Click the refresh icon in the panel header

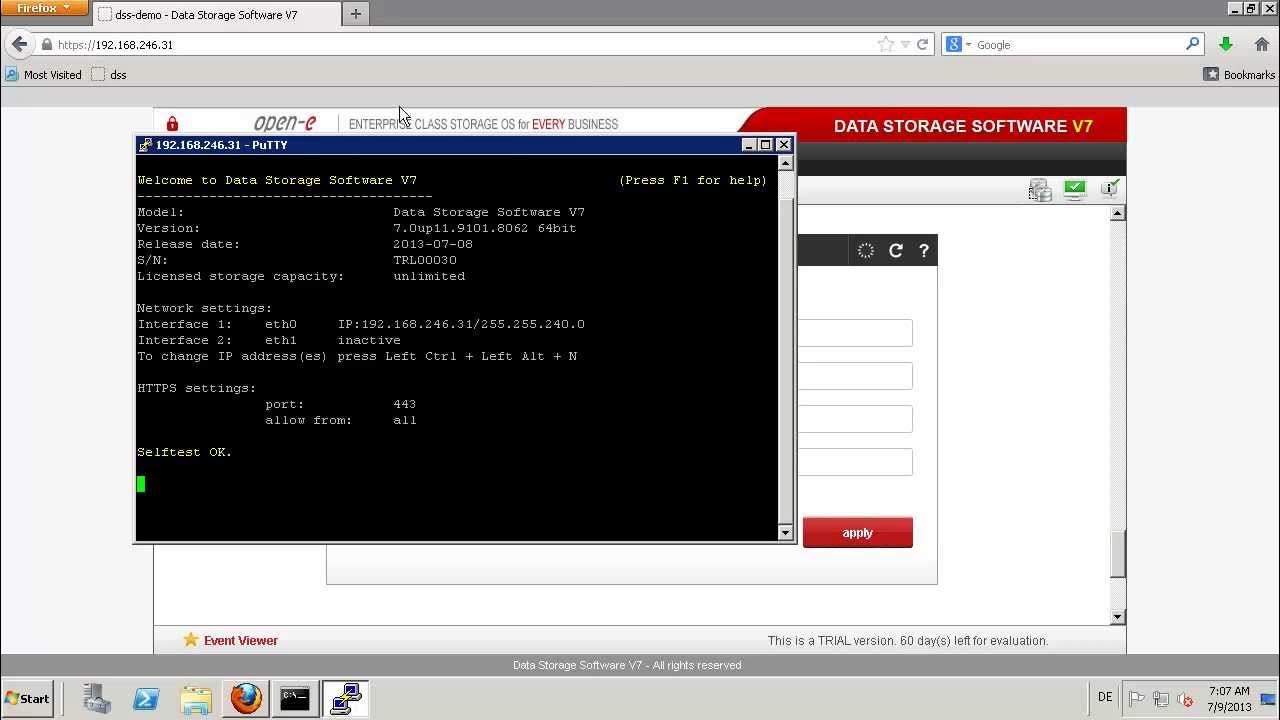click(x=896, y=251)
